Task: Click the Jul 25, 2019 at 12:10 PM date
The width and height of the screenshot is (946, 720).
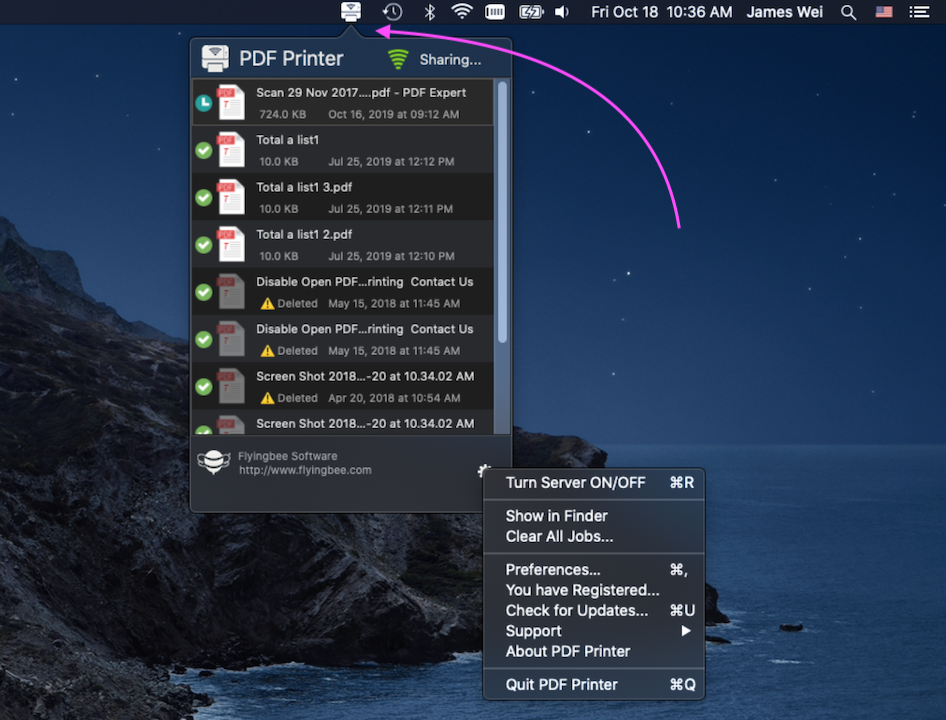Action: click(391, 256)
